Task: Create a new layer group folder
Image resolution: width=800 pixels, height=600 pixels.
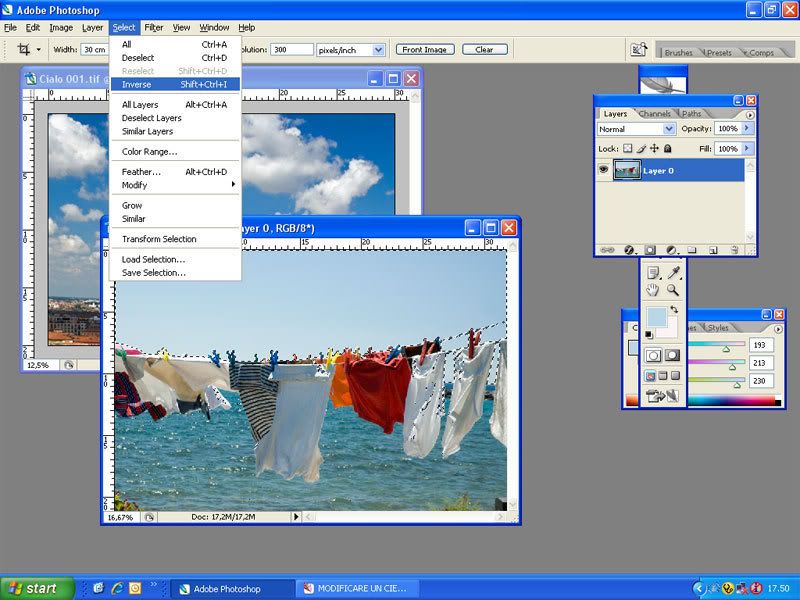Action: pyautogui.click(x=692, y=250)
